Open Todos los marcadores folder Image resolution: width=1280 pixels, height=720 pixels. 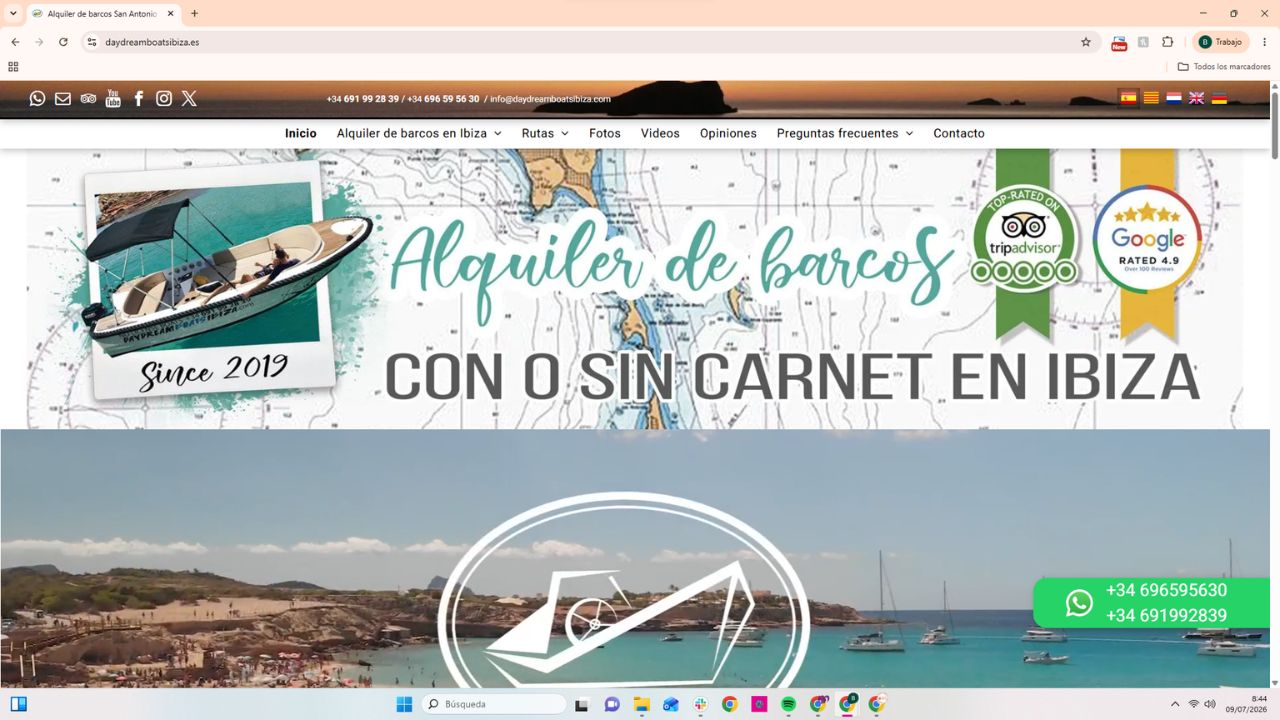point(1224,67)
